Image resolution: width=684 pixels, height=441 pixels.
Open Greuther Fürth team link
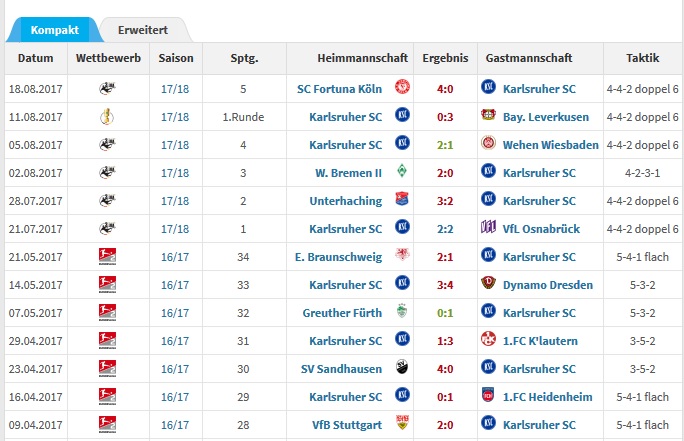click(342, 313)
